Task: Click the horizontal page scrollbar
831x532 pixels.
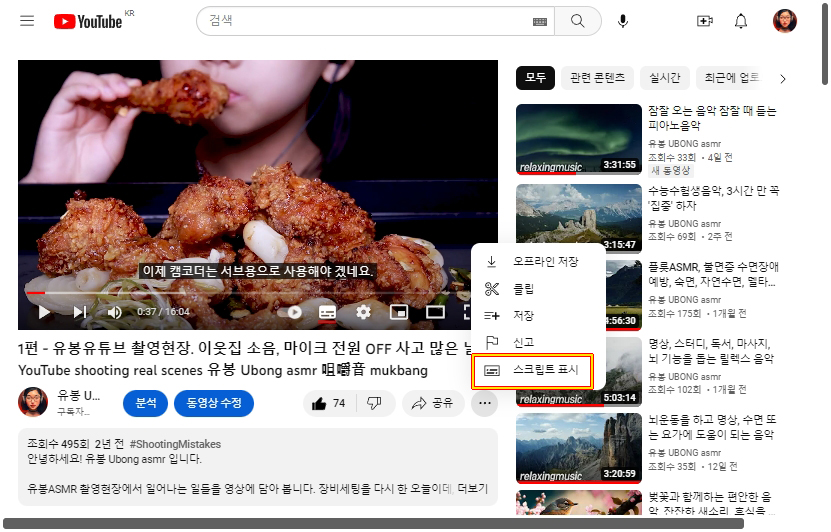Action: pyautogui.click(x=374, y=524)
